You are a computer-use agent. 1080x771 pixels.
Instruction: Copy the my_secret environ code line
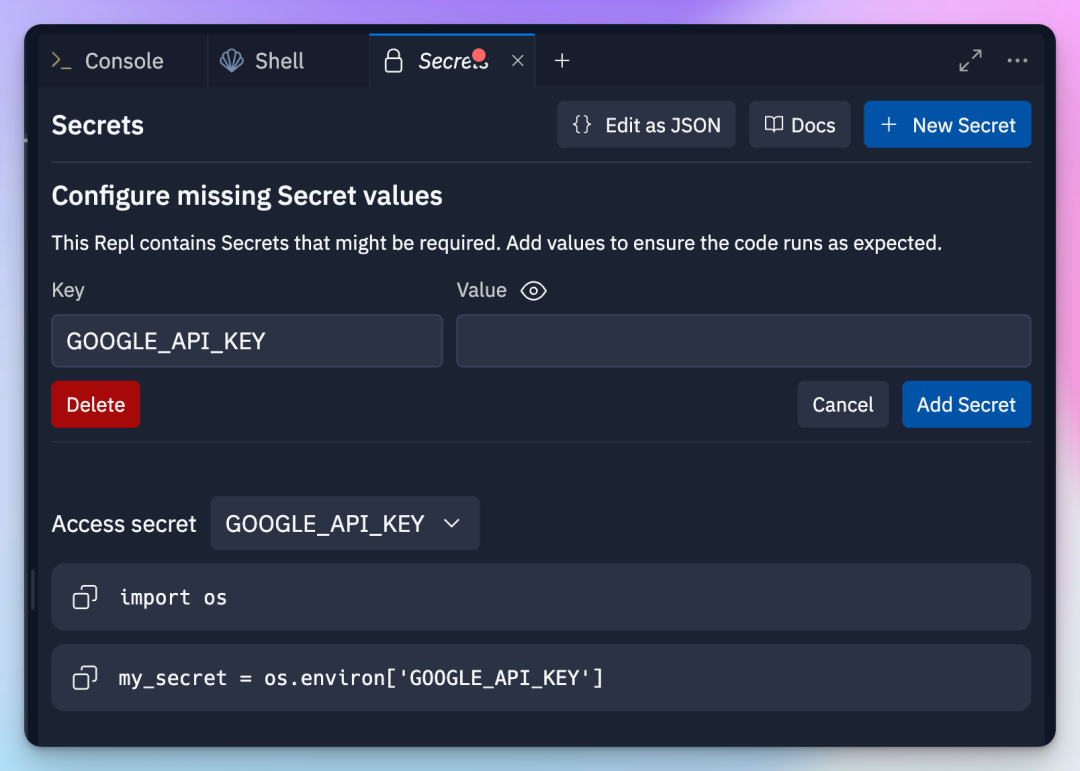pyautogui.click(x=85, y=678)
